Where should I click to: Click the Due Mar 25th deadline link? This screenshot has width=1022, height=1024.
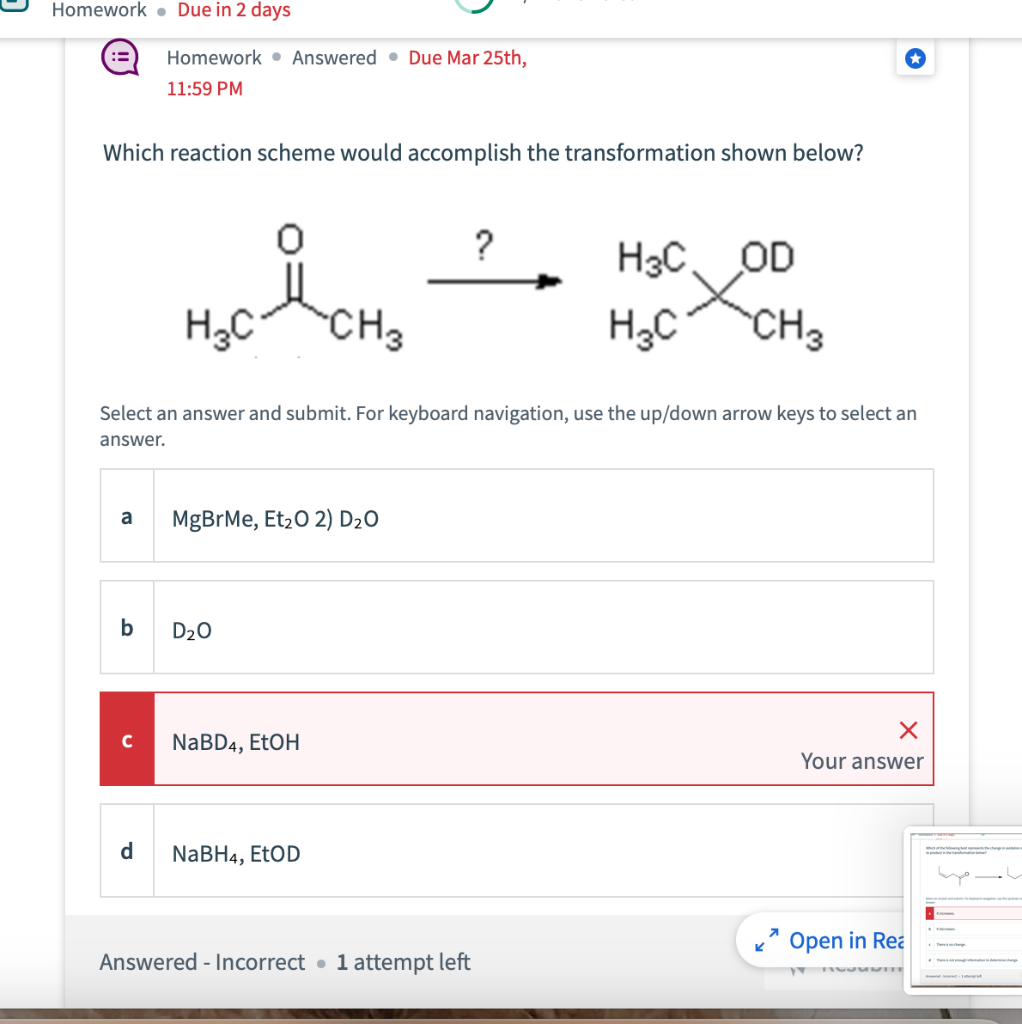pyautogui.click(x=466, y=57)
